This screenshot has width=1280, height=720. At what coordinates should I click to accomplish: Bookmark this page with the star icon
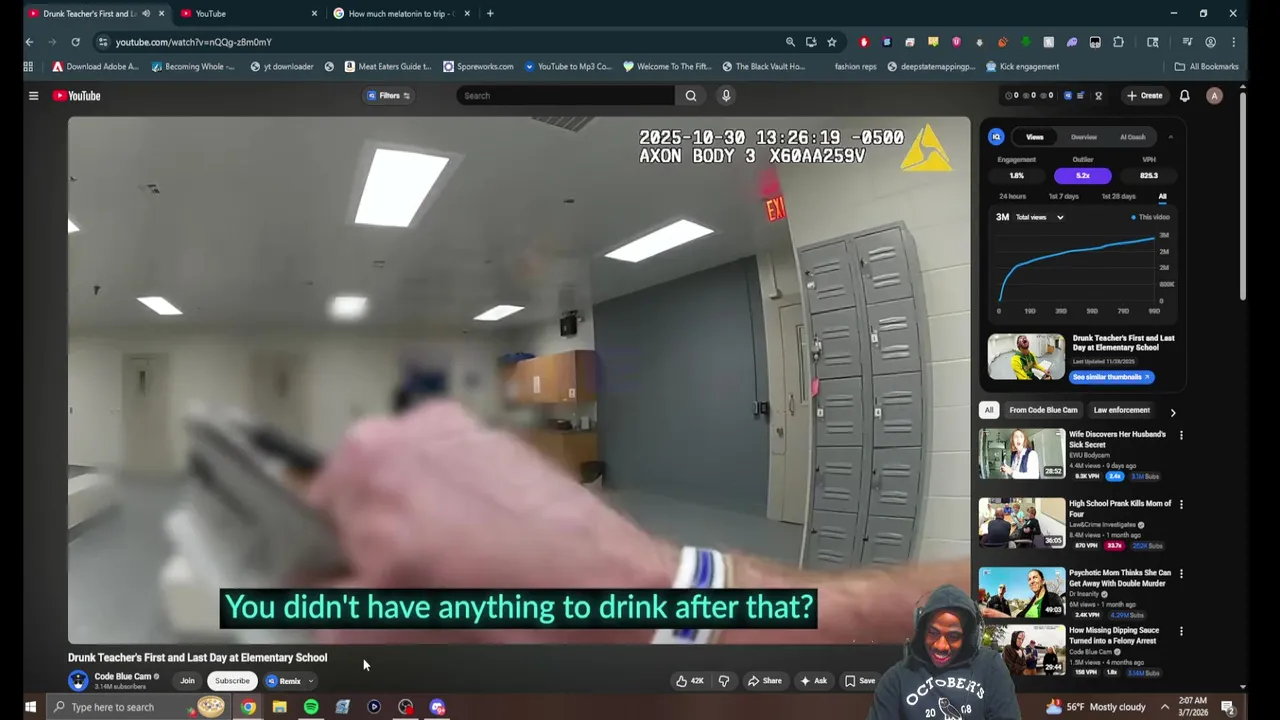point(831,42)
